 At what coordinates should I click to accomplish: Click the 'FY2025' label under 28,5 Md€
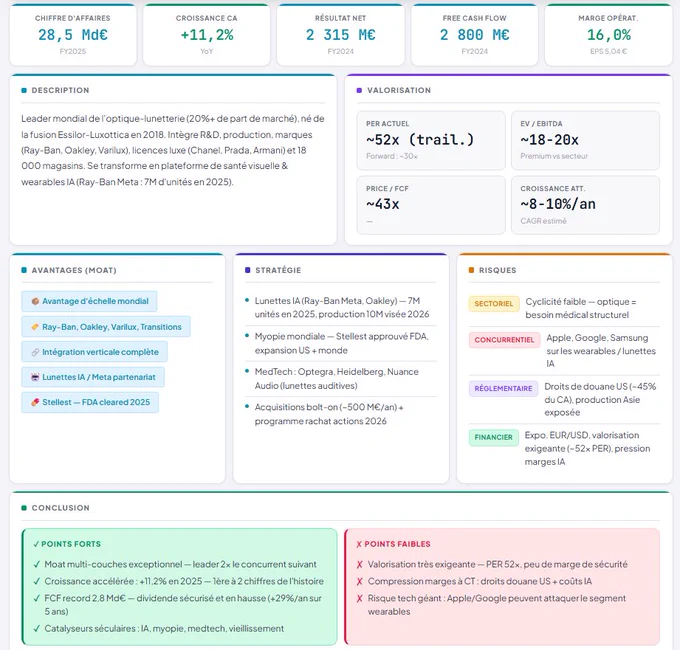(73, 51)
